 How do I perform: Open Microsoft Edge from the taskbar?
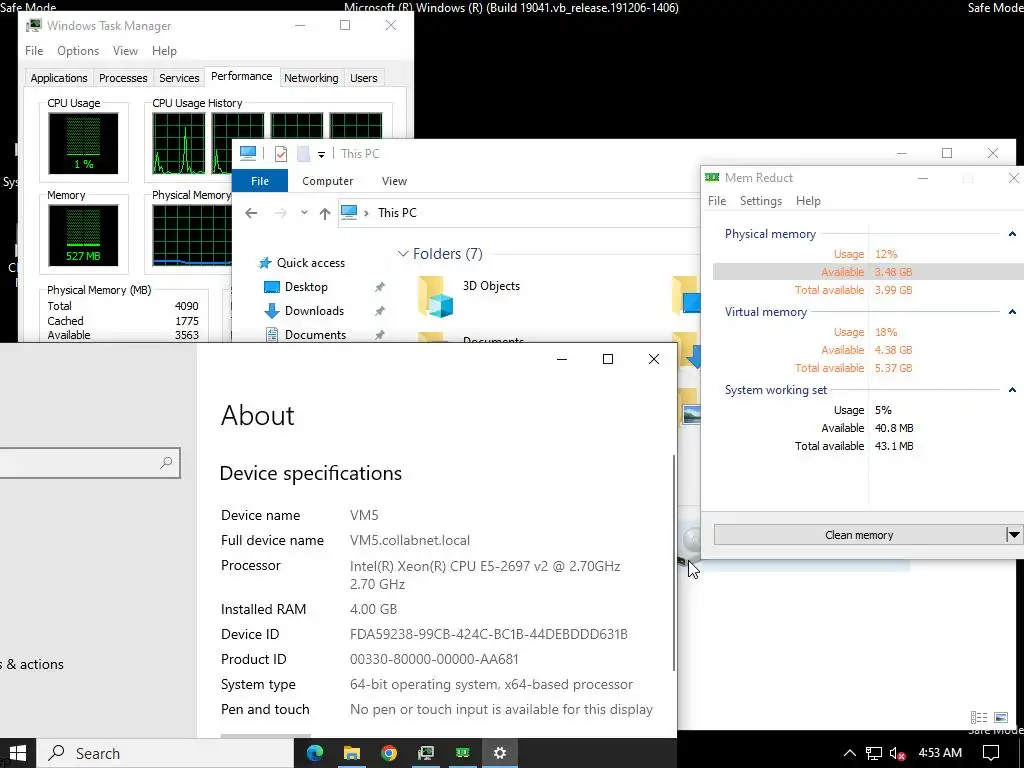coord(315,753)
